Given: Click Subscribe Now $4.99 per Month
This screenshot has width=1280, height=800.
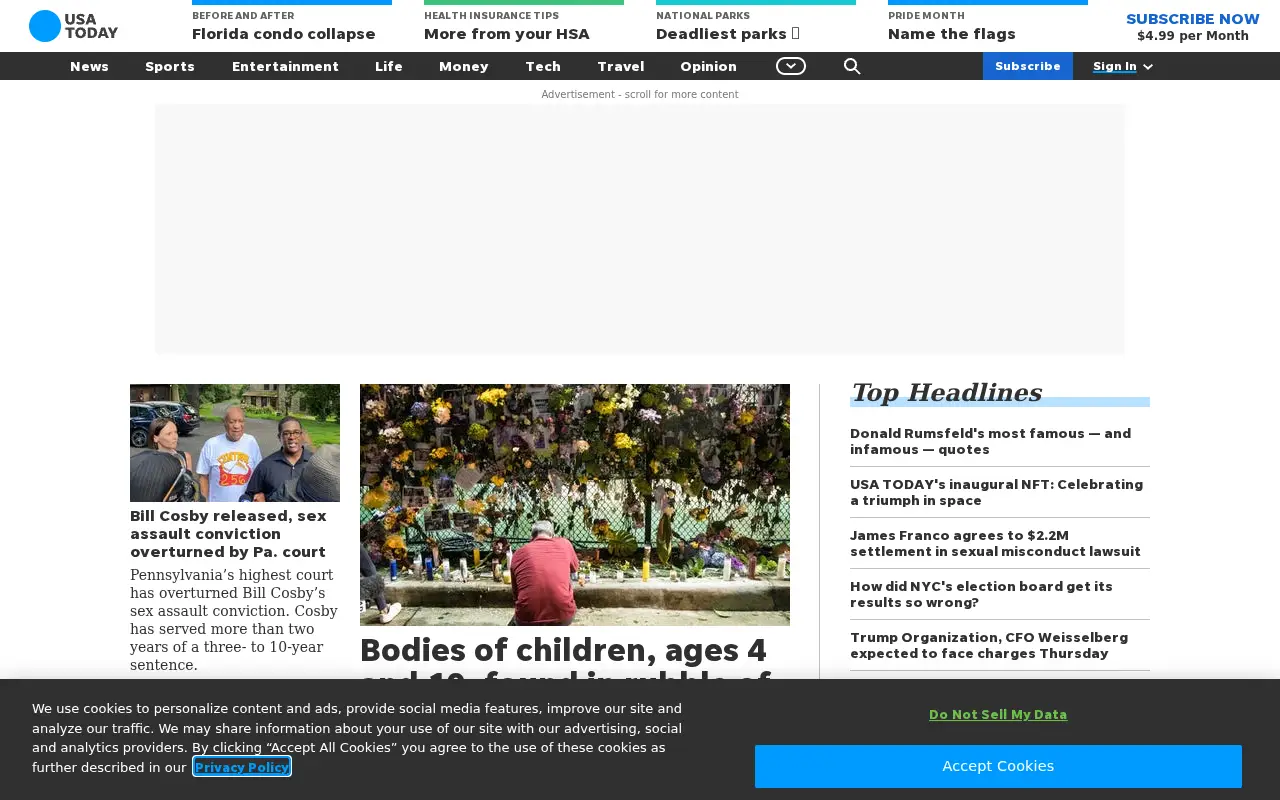Looking at the screenshot, I should [1193, 26].
